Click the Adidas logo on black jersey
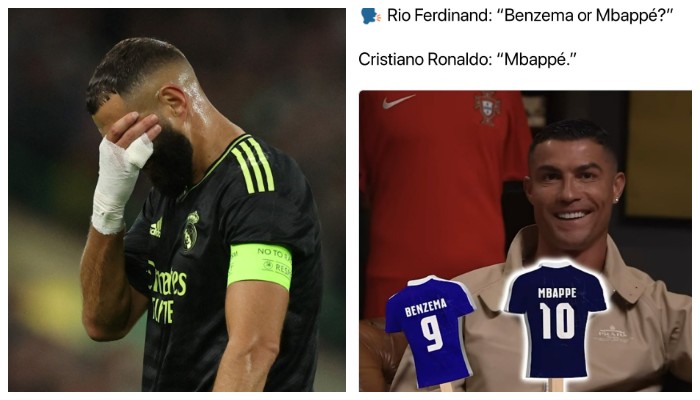The image size is (700, 400). click(156, 228)
